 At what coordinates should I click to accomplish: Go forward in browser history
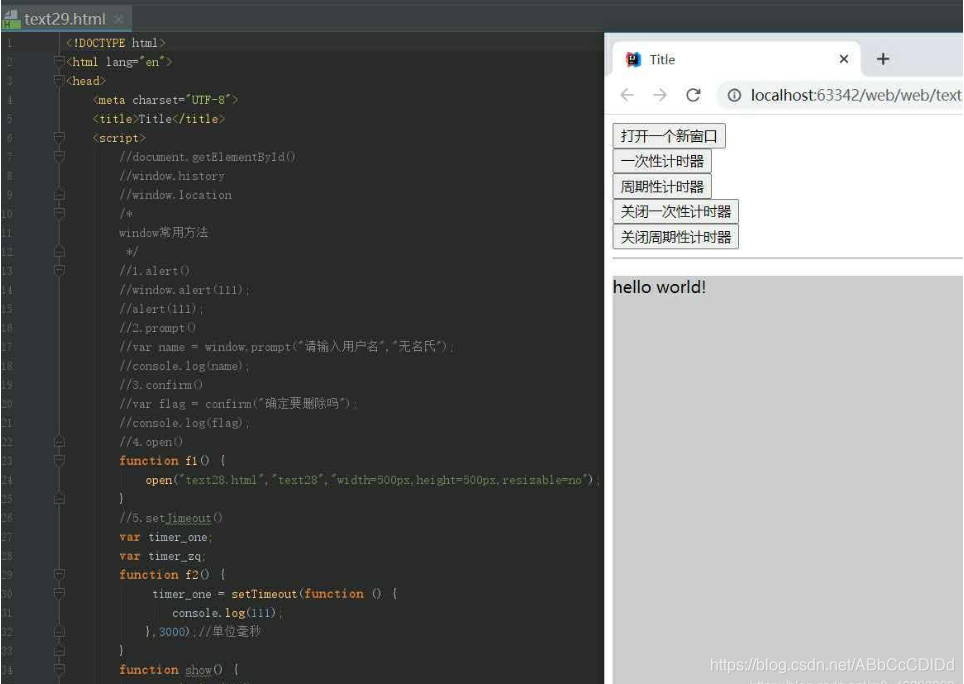tap(660, 95)
